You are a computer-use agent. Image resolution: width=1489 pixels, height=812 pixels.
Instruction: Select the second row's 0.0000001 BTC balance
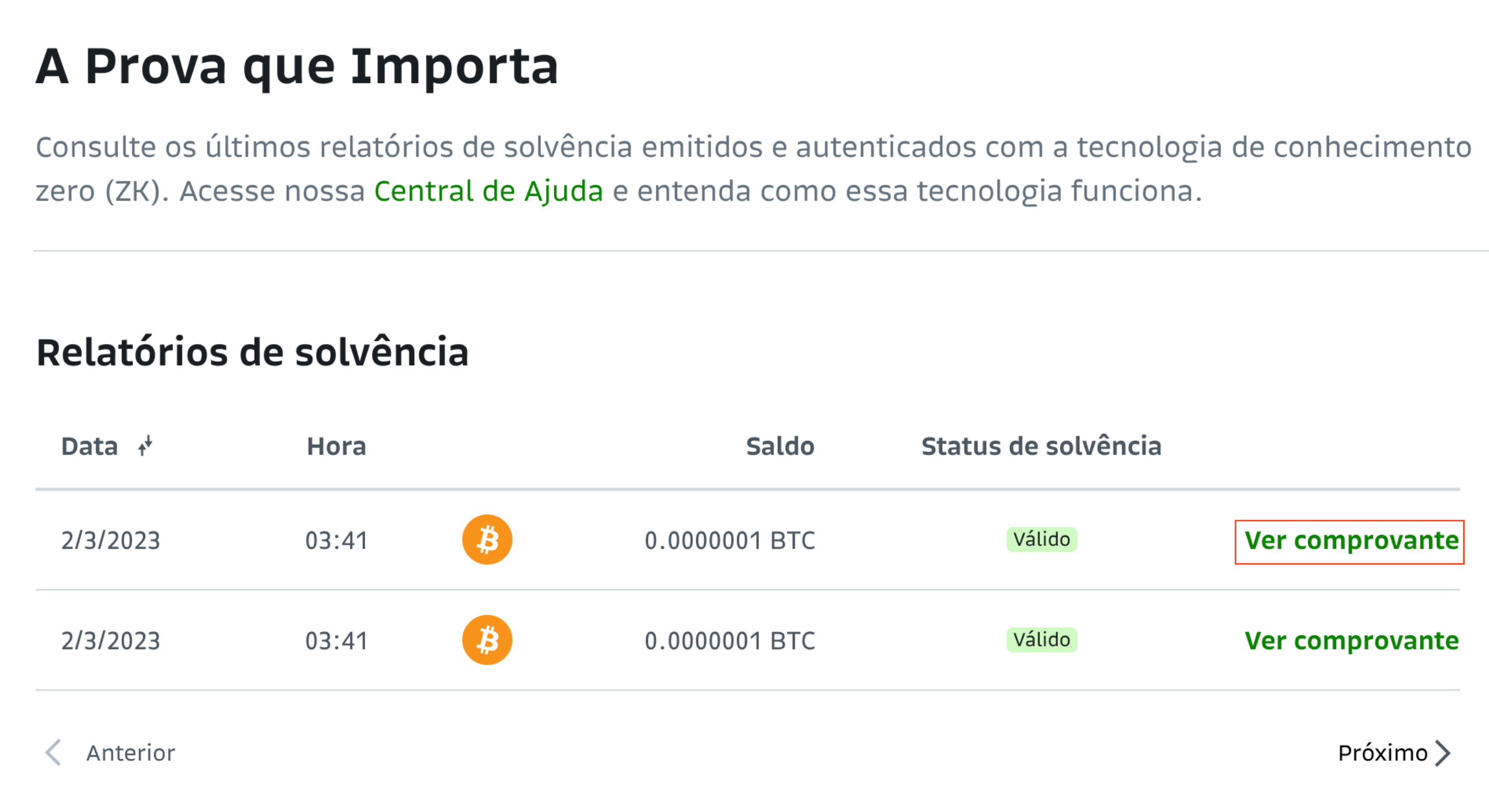tap(729, 641)
